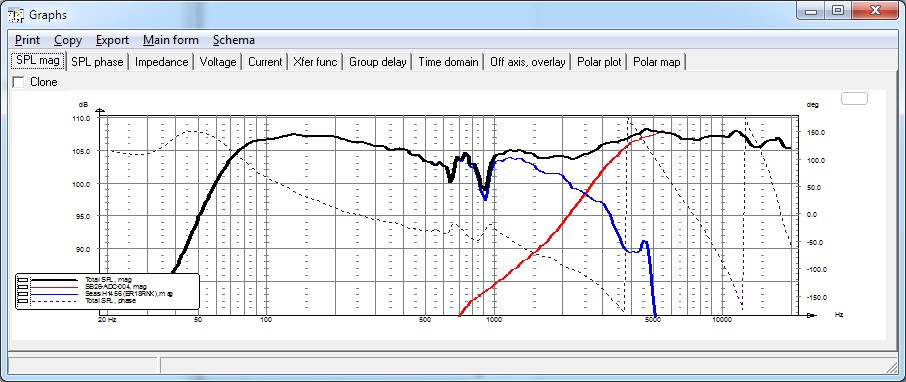Toggle SB26ADC-004 mag legend checkbox
The width and height of the screenshot is (906, 382).
(23, 287)
